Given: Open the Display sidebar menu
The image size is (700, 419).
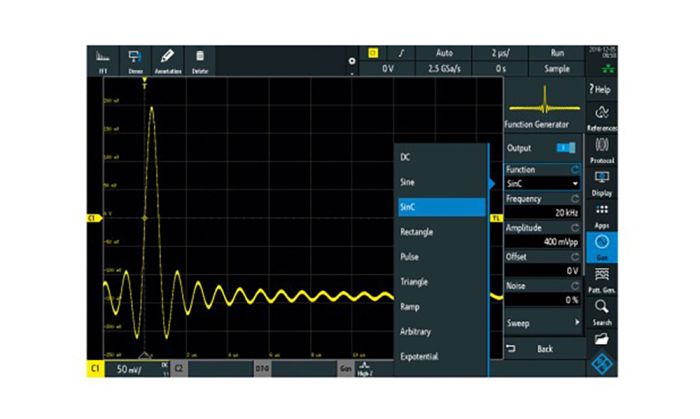Looking at the screenshot, I should point(601,183).
